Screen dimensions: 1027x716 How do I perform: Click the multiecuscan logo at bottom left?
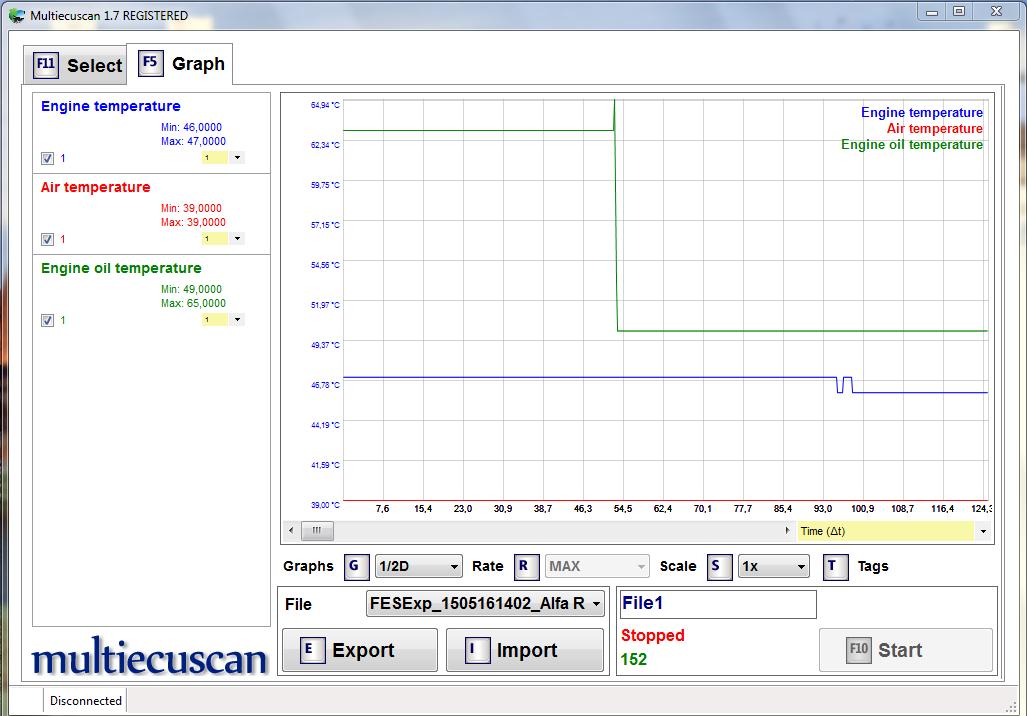[x=150, y=658]
